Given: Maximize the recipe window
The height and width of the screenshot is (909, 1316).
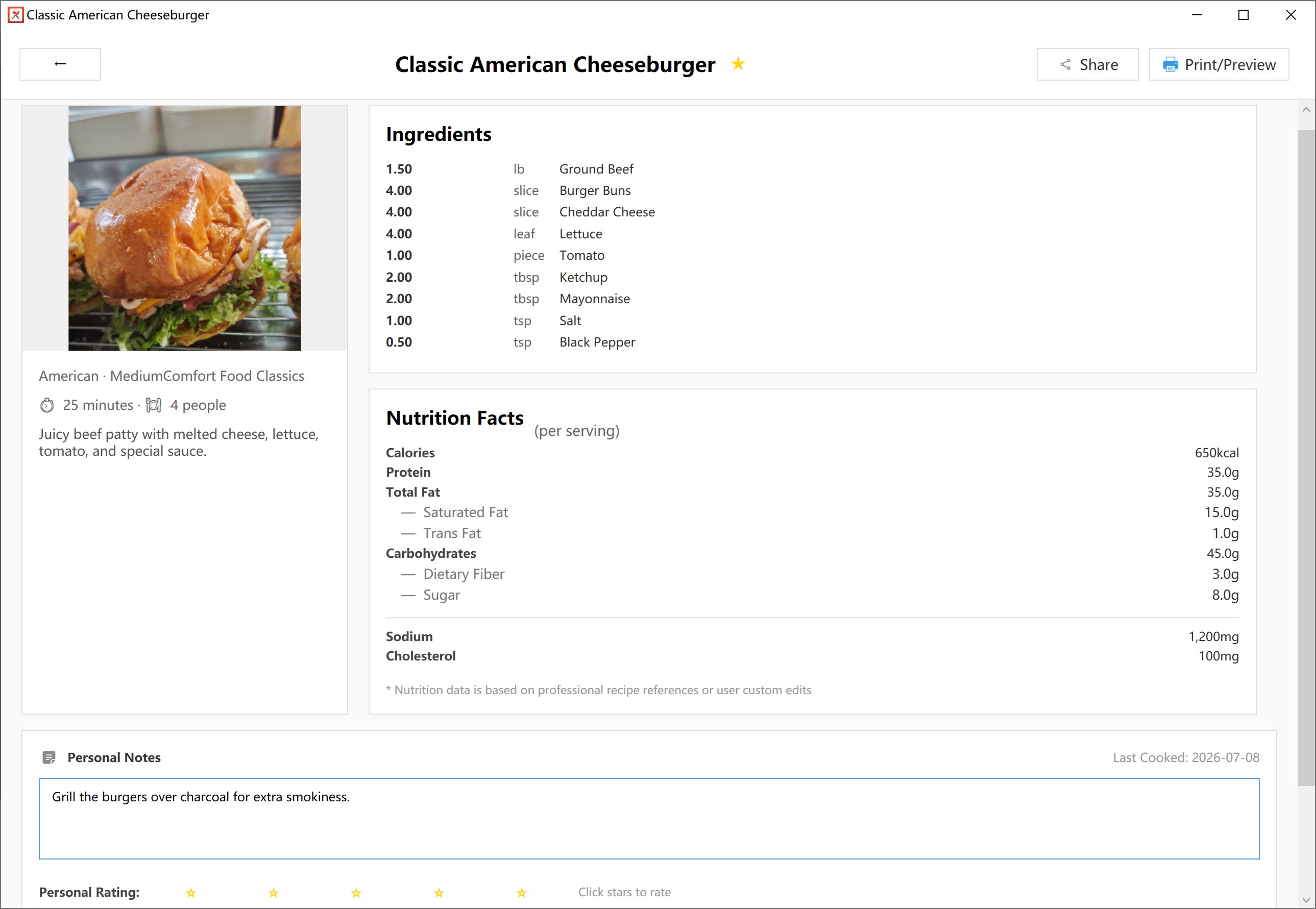Looking at the screenshot, I should [1244, 15].
